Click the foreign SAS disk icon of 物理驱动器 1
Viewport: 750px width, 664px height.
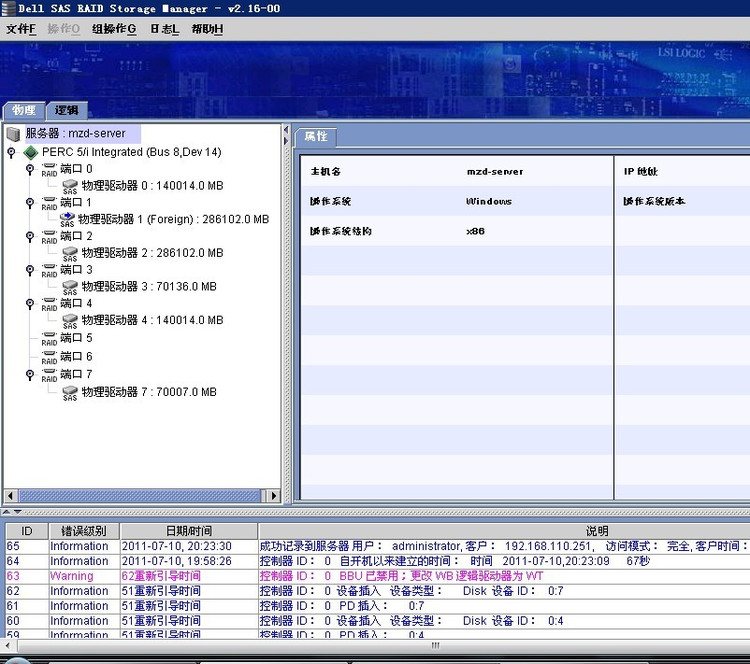[67, 220]
